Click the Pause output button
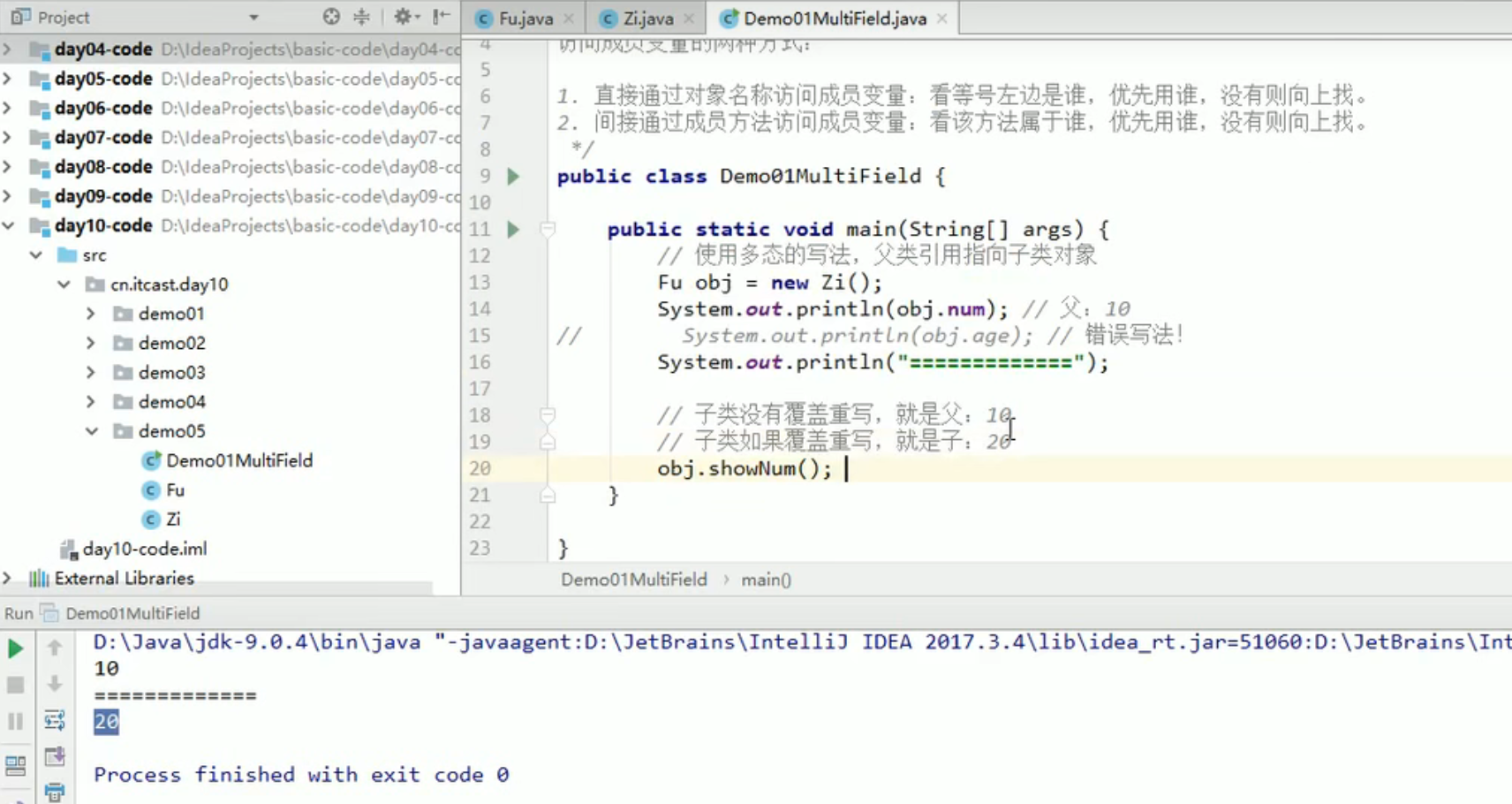Image resolution: width=1512 pixels, height=804 pixels. [x=15, y=721]
